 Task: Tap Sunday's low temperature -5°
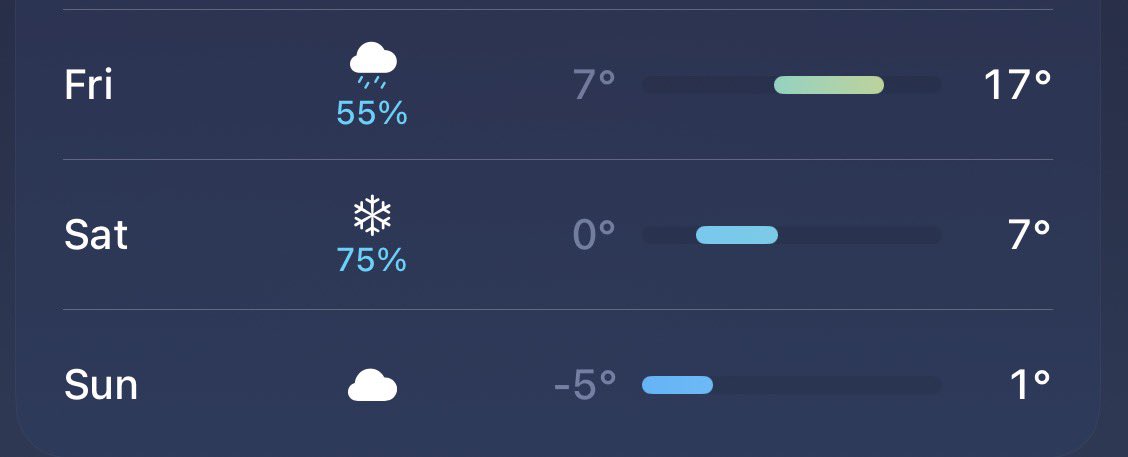tap(585, 385)
